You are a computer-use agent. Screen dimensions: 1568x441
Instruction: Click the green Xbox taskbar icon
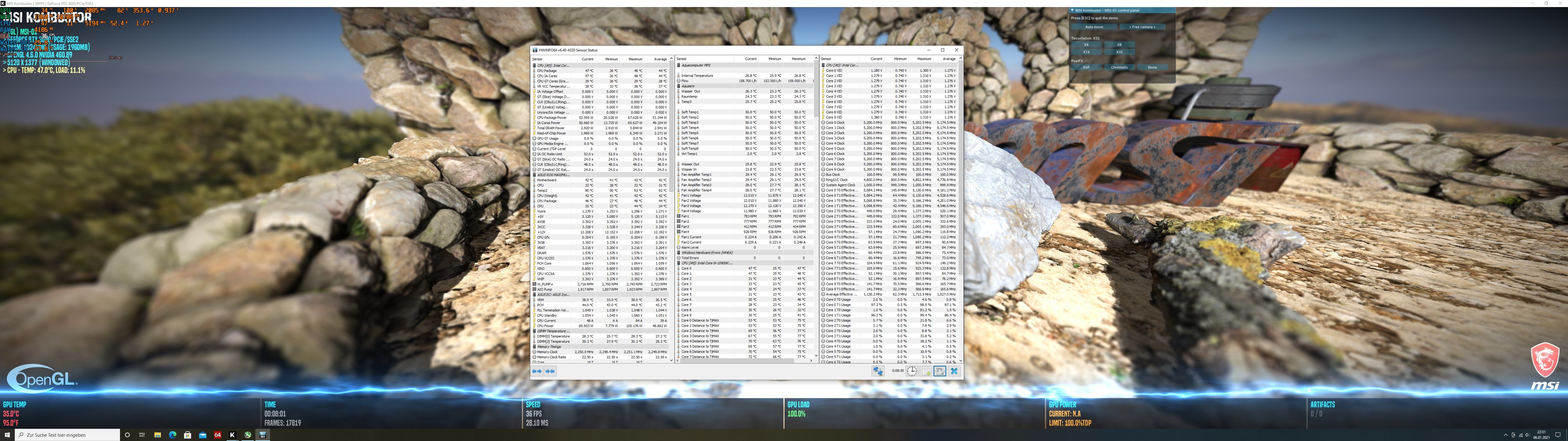pos(247,435)
